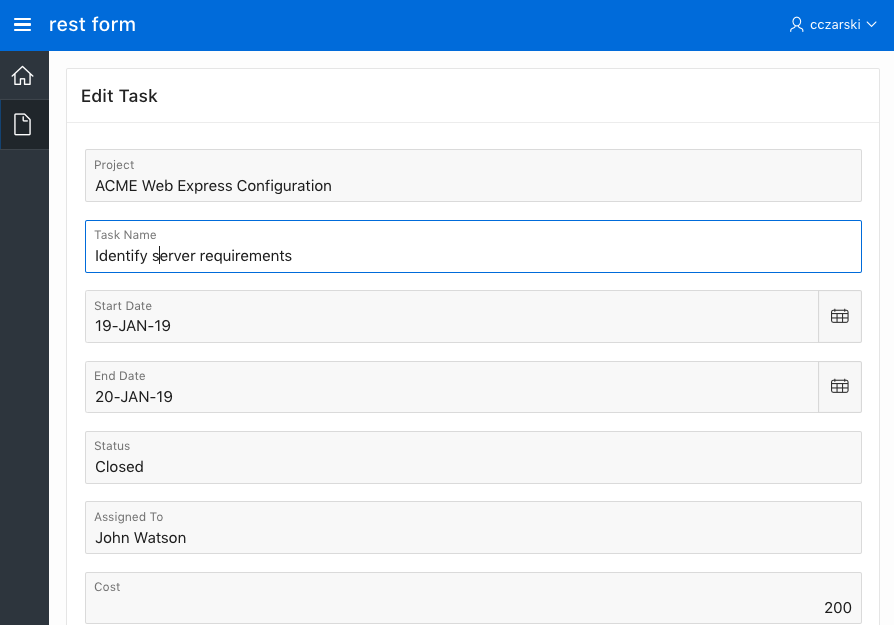Focus the Cost number field

[x=473, y=608]
